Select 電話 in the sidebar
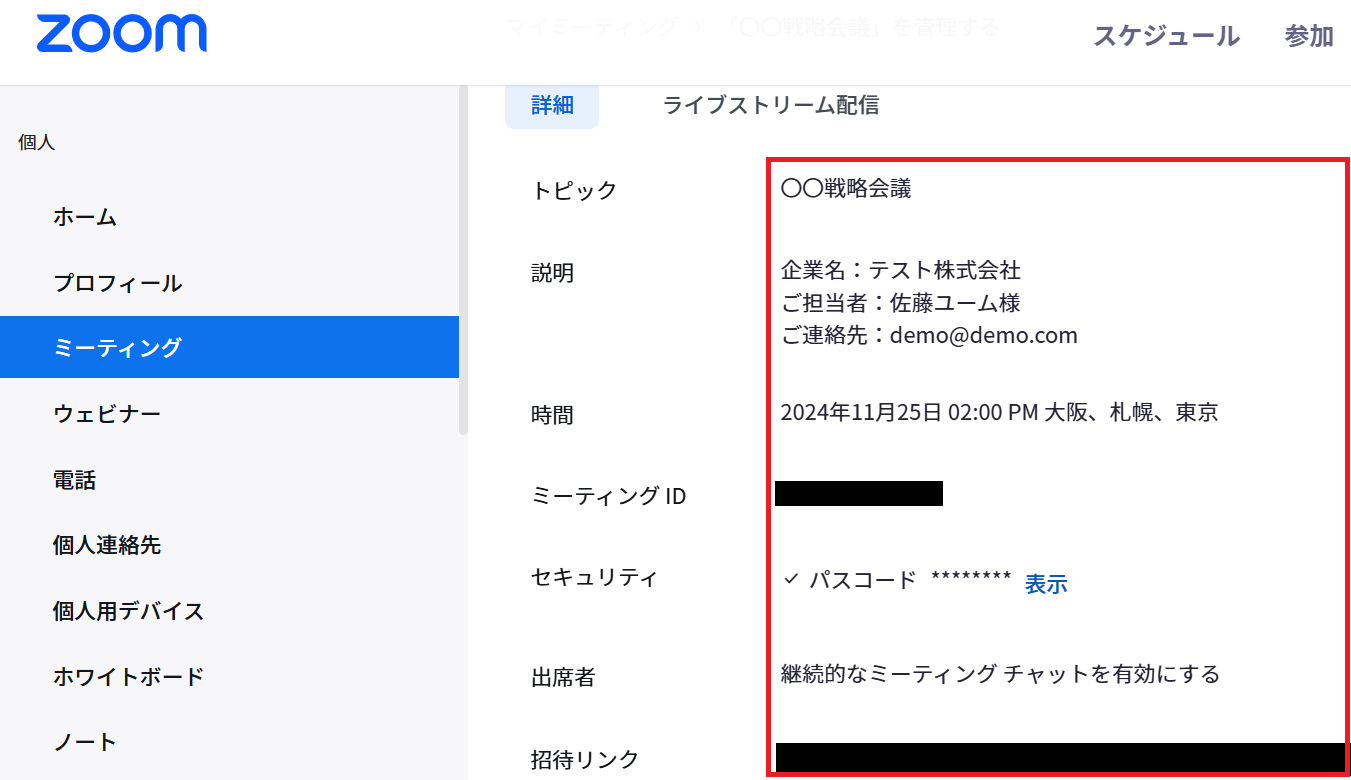Screen dimensions: 1351x780 coord(74,479)
